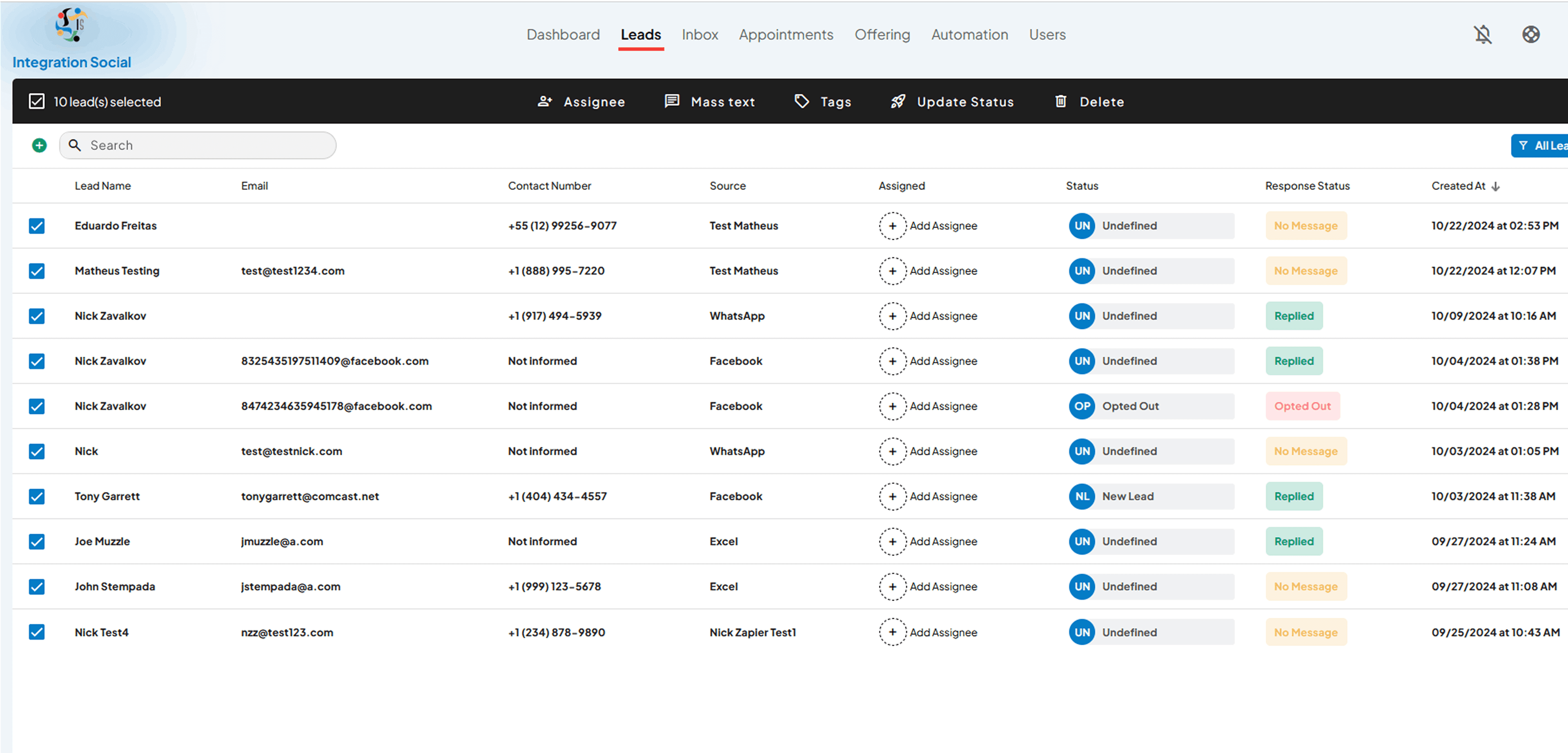Add assignee for Joe Muzzle
This screenshot has height=753, width=1568.
coord(928,542)
